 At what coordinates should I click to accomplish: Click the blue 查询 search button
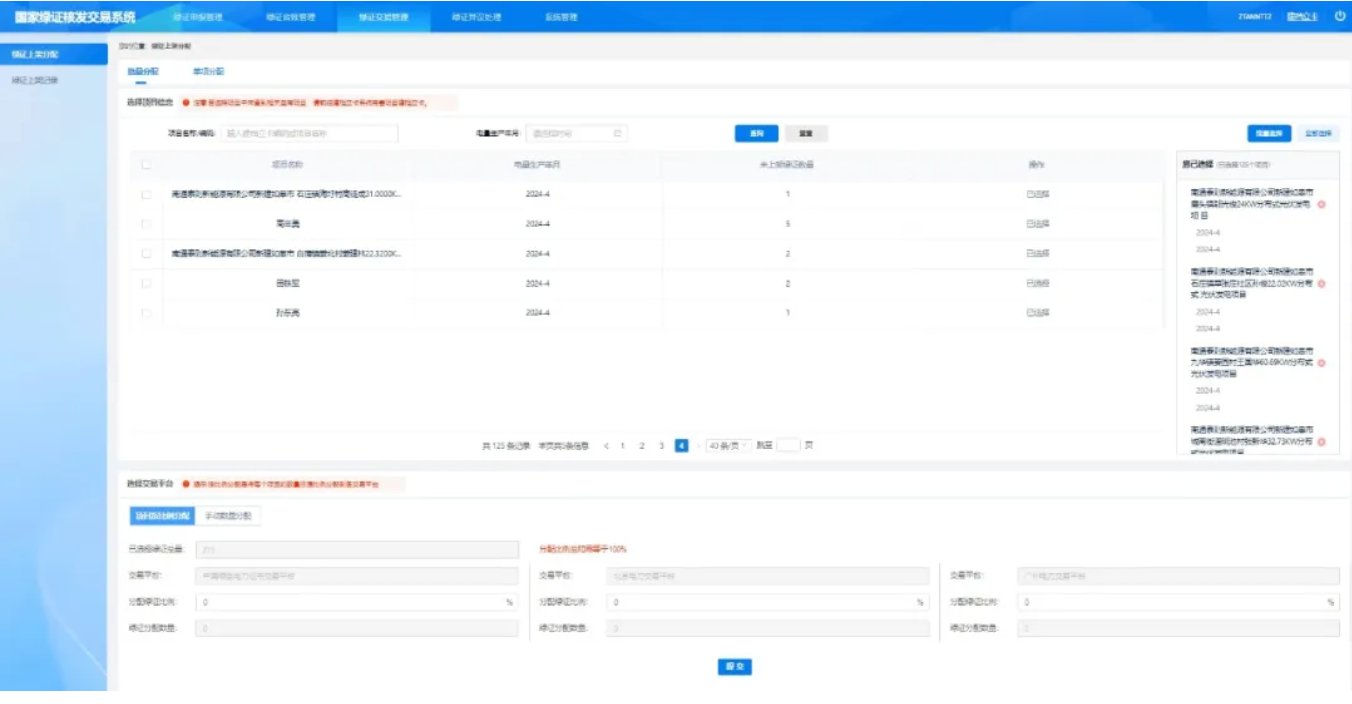click(x=756, y=133)
